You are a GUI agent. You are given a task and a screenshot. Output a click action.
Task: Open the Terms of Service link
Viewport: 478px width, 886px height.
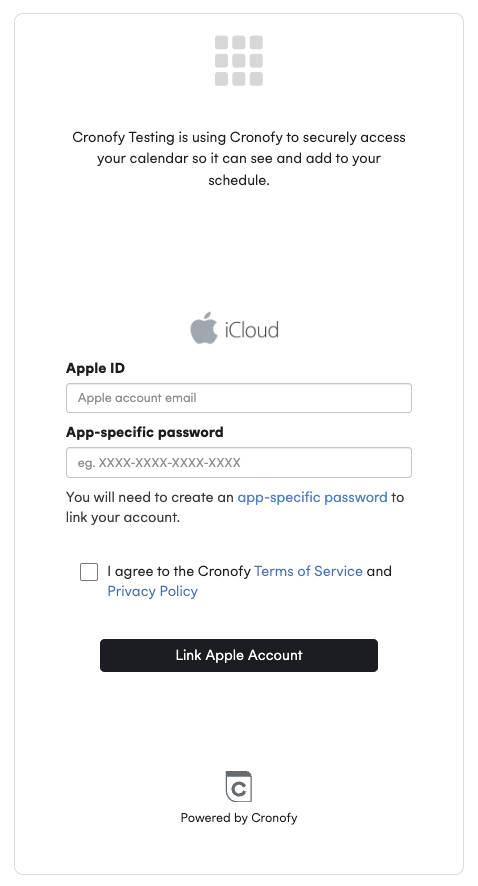[308, 571]
